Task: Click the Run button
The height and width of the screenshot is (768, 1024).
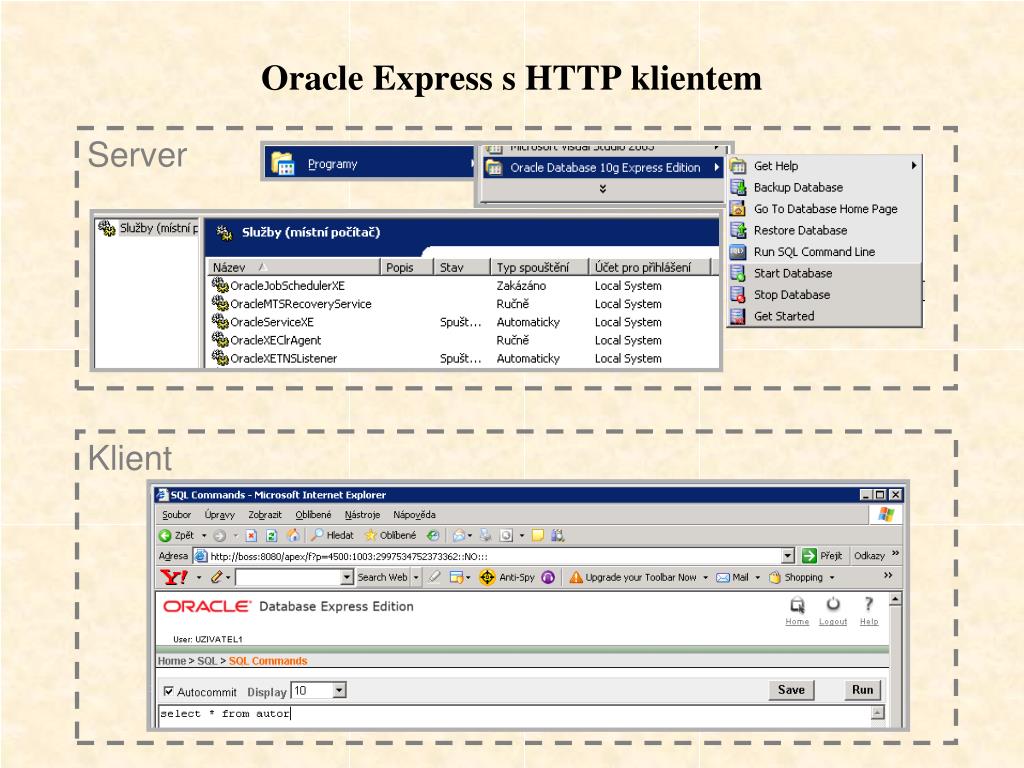Action: coord(862,690)
